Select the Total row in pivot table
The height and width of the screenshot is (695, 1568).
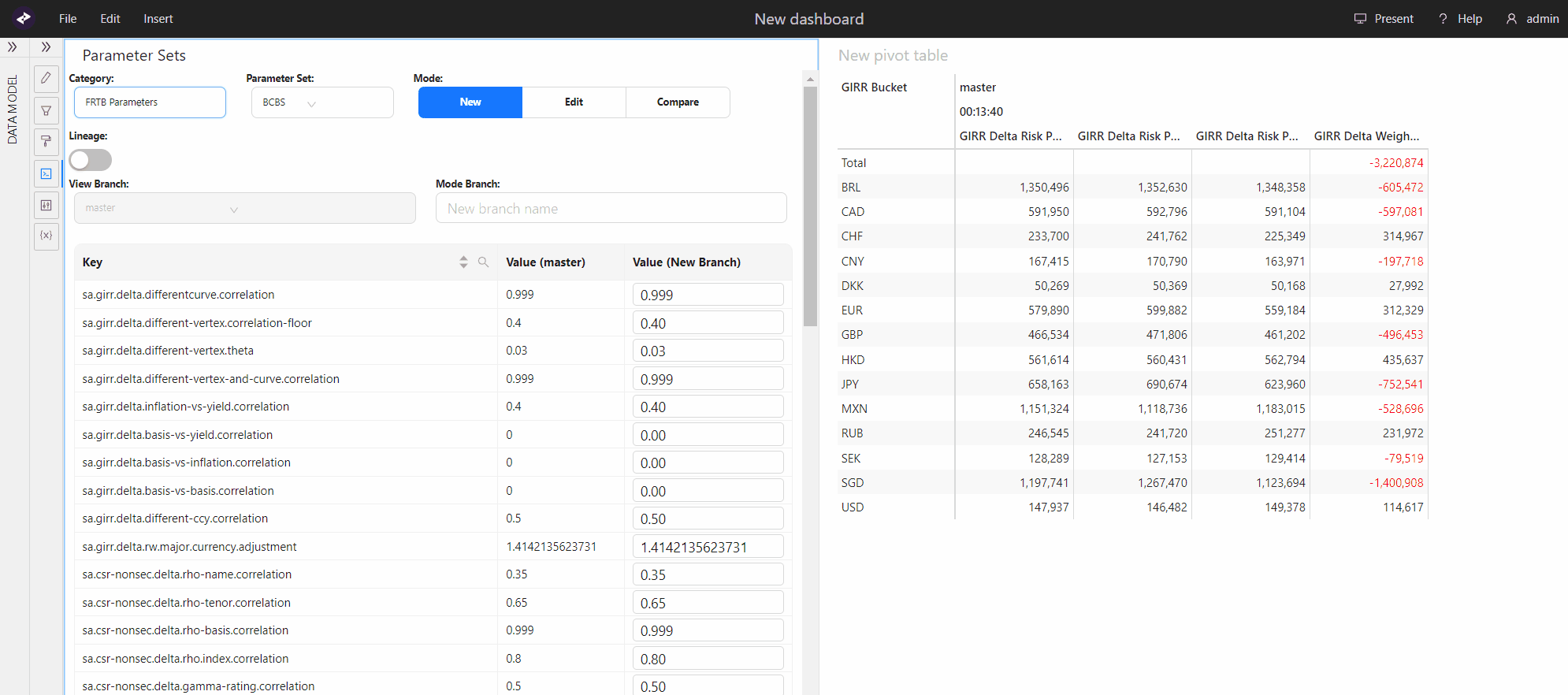(x=1133, y=163)
